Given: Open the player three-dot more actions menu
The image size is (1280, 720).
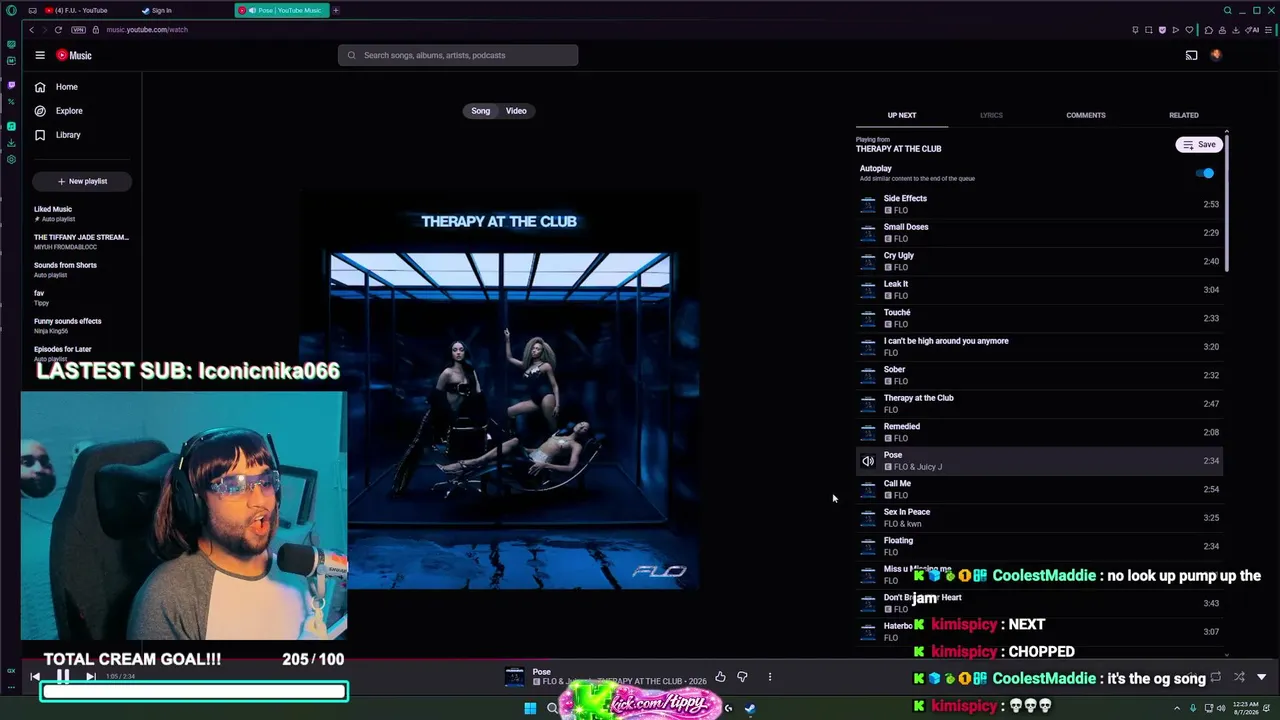Looking at the screenshot, I should coord(770,677).
